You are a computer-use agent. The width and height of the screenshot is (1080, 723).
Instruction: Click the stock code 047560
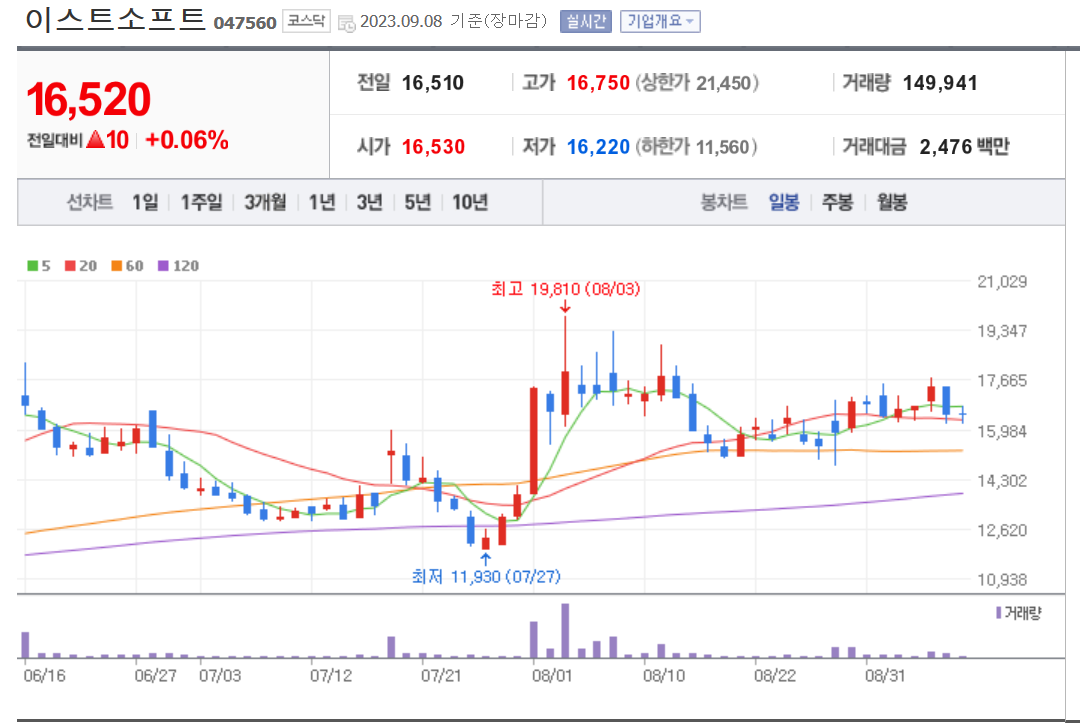click(245, 23)
